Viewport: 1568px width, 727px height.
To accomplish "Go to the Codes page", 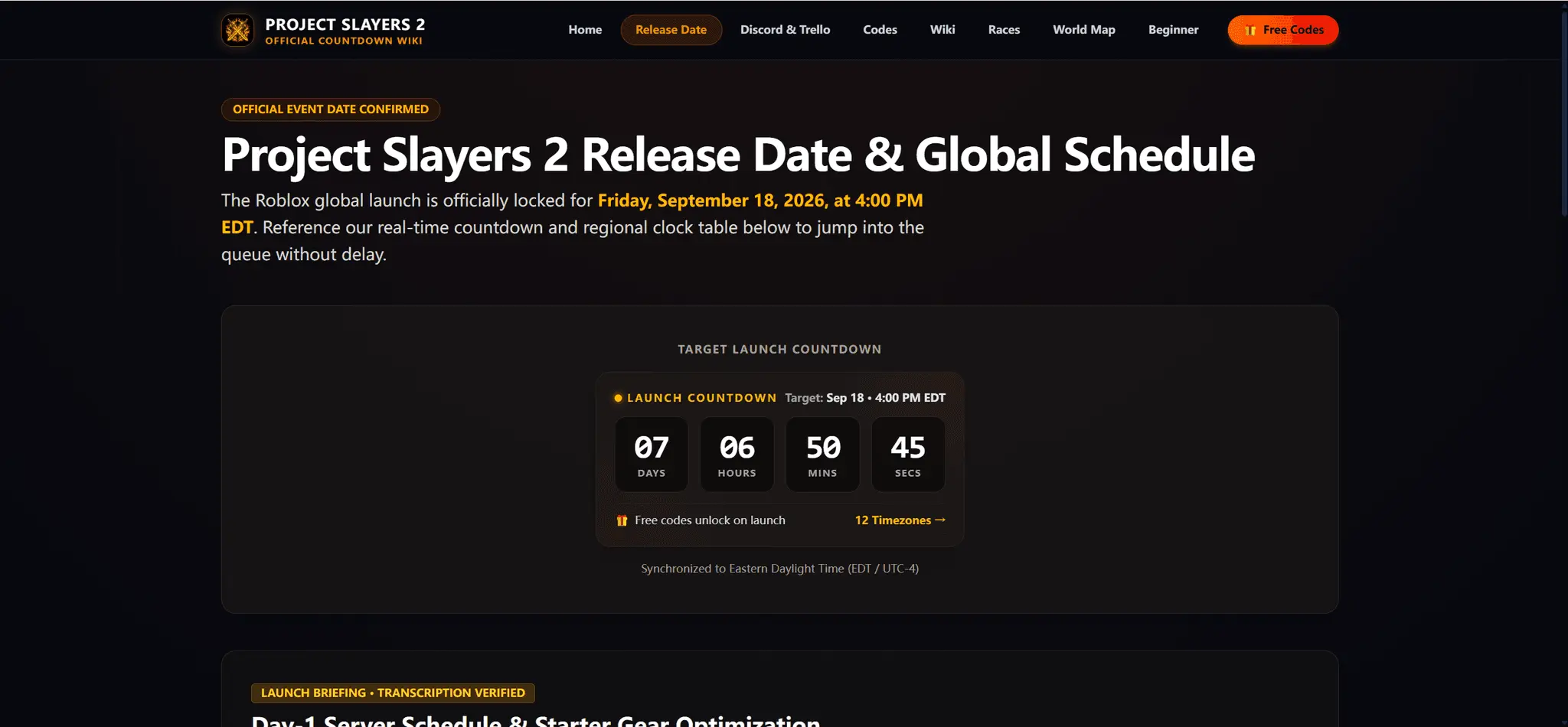I will [880, 30].
